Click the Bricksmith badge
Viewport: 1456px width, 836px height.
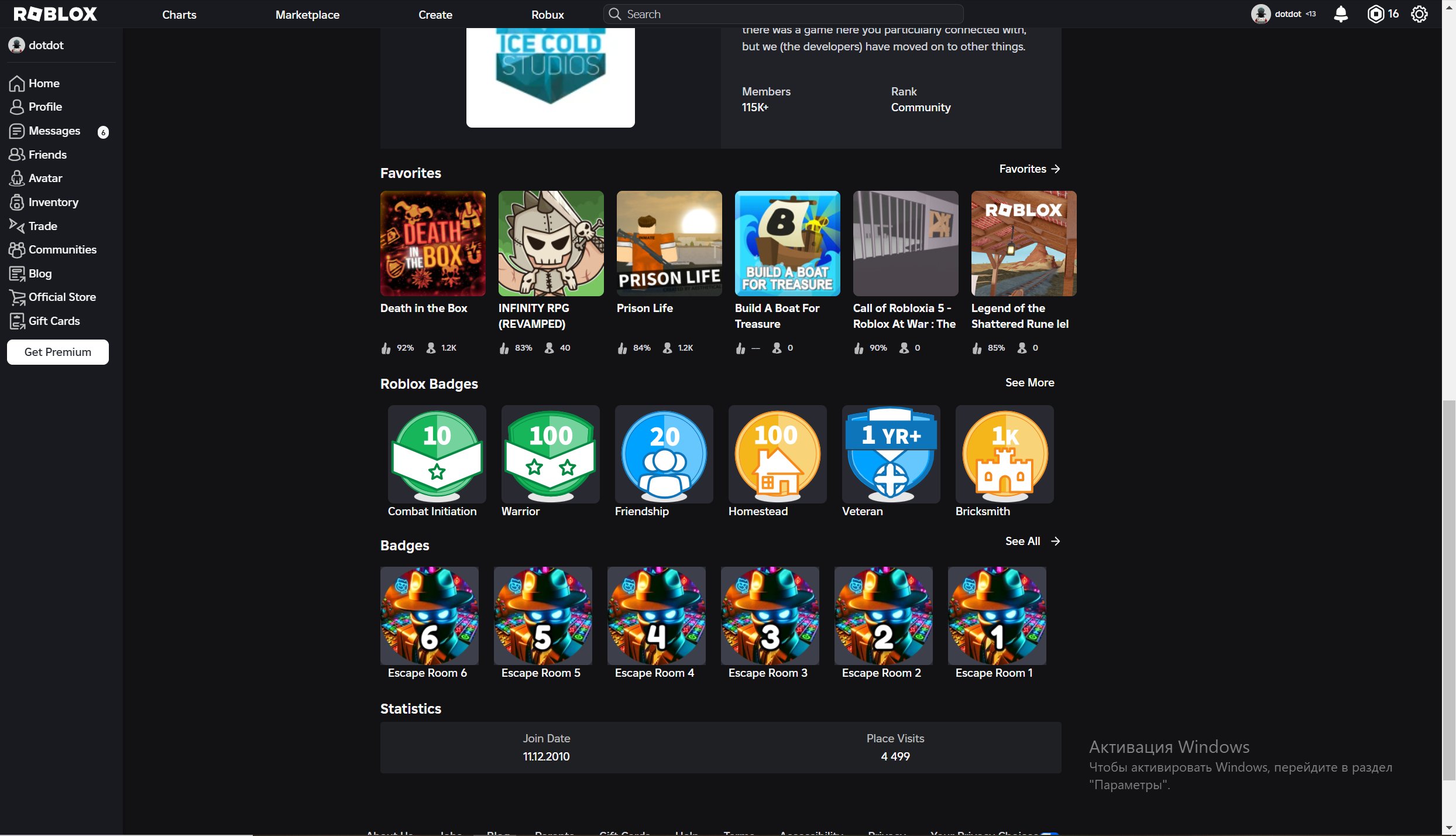[1005, 454]
